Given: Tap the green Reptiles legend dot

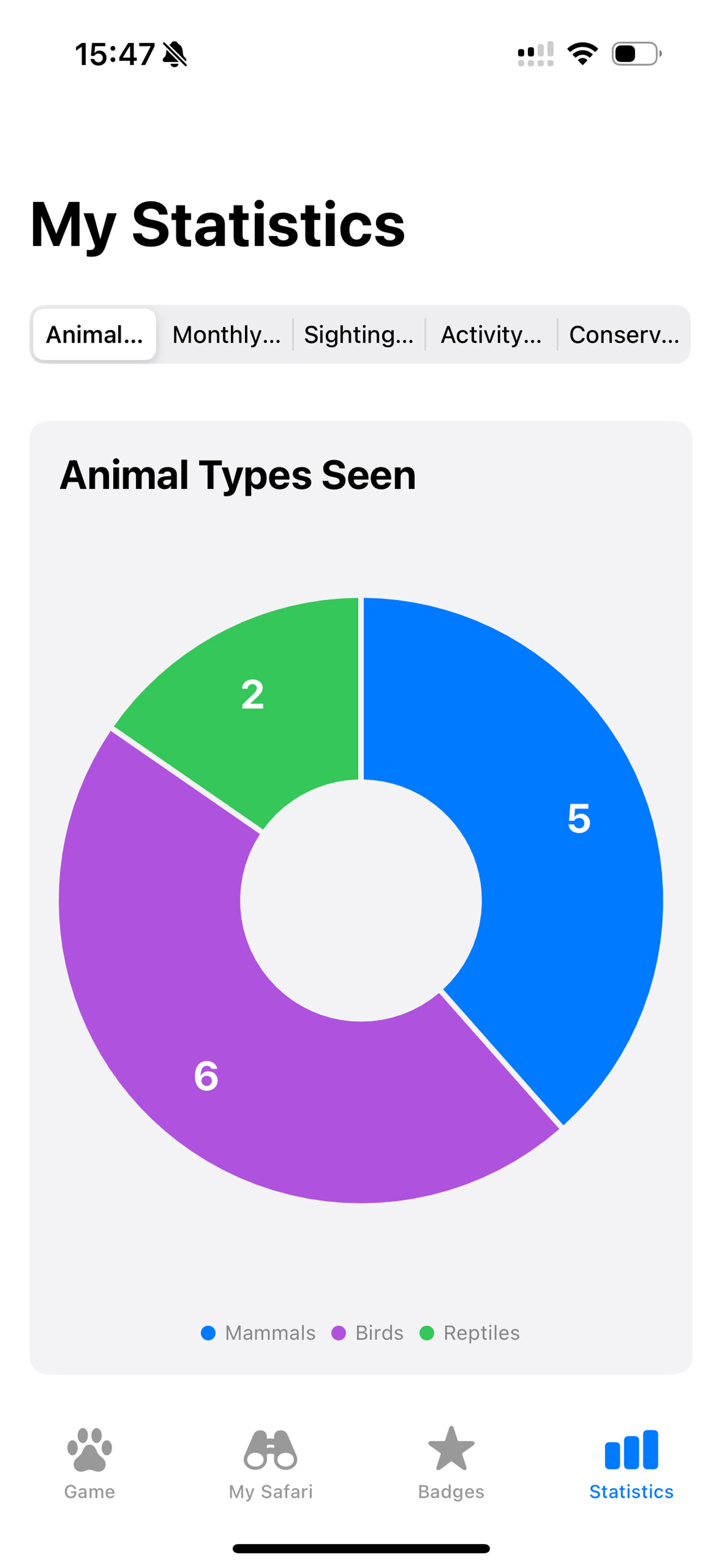Looking at the screenshot, I should pos(427,1333).
